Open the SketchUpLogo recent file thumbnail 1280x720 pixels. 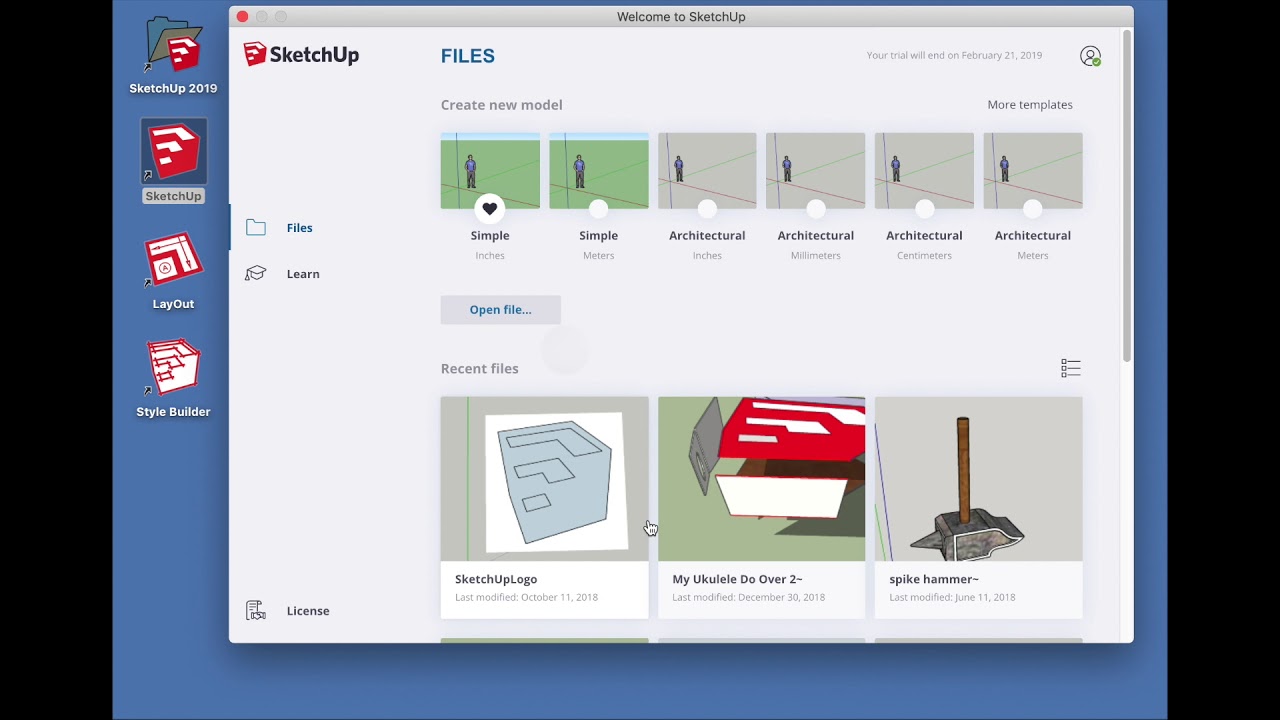tap(544, 479)
